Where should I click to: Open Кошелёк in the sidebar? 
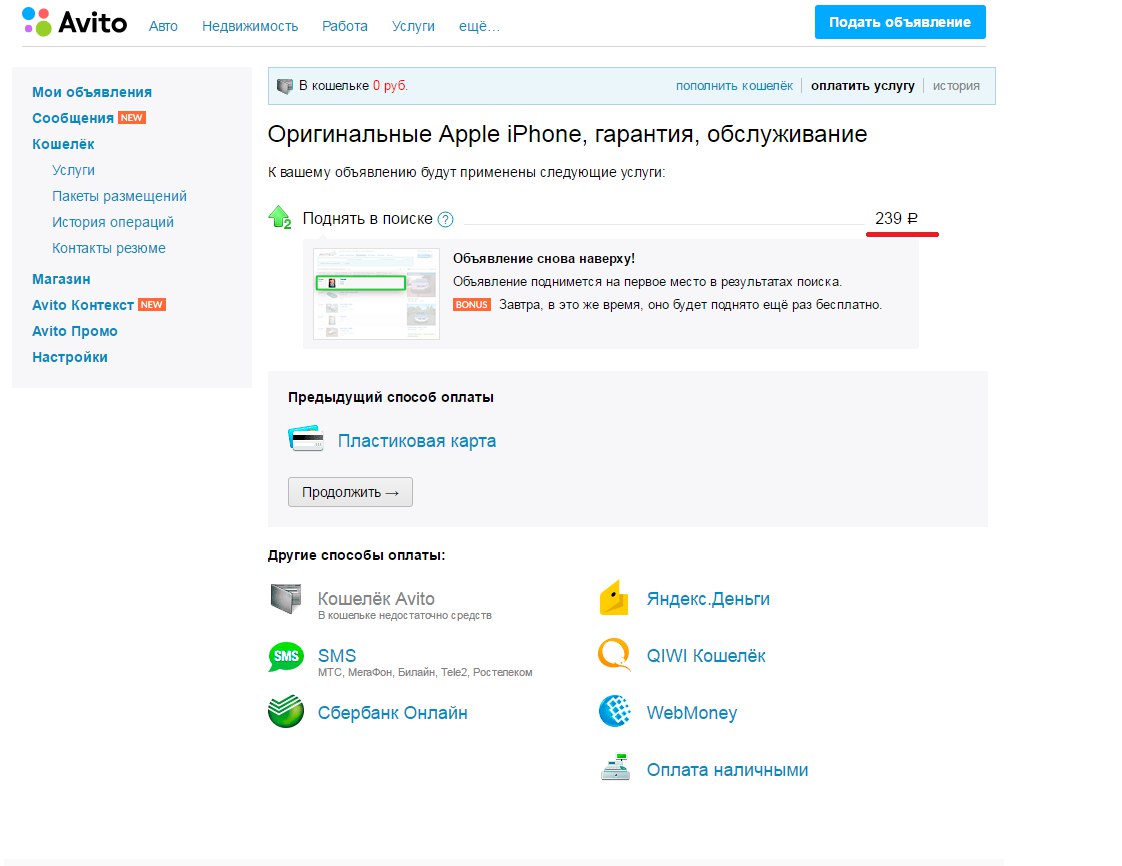[x=63, y=145]
